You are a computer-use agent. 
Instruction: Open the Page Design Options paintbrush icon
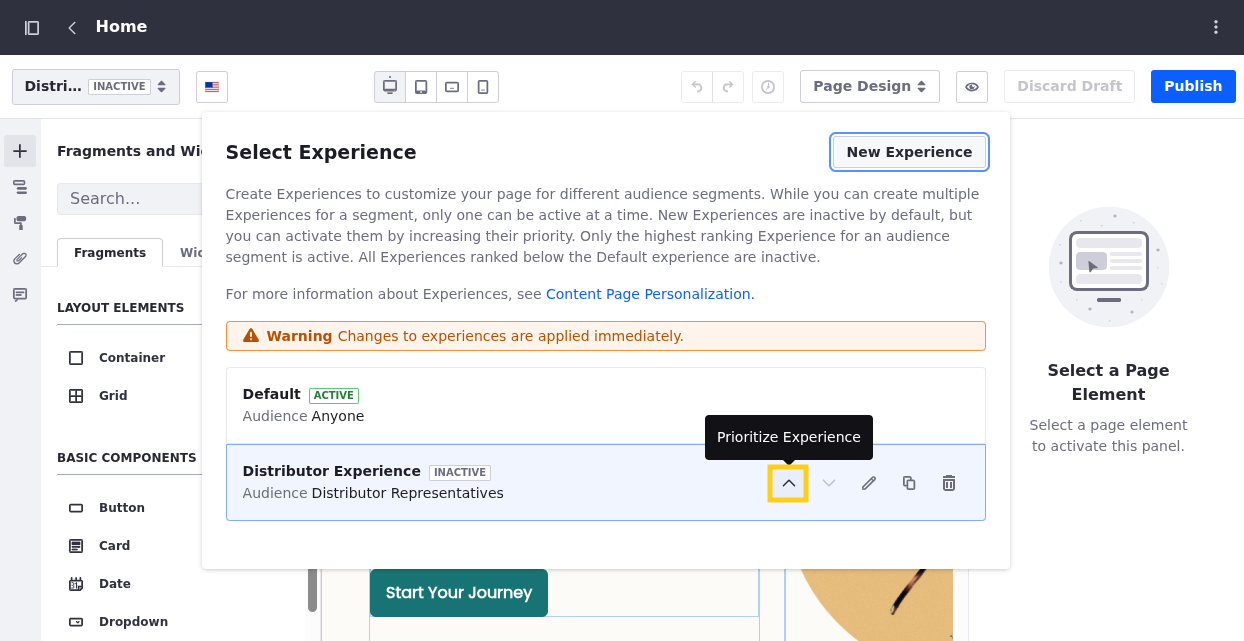20,223
